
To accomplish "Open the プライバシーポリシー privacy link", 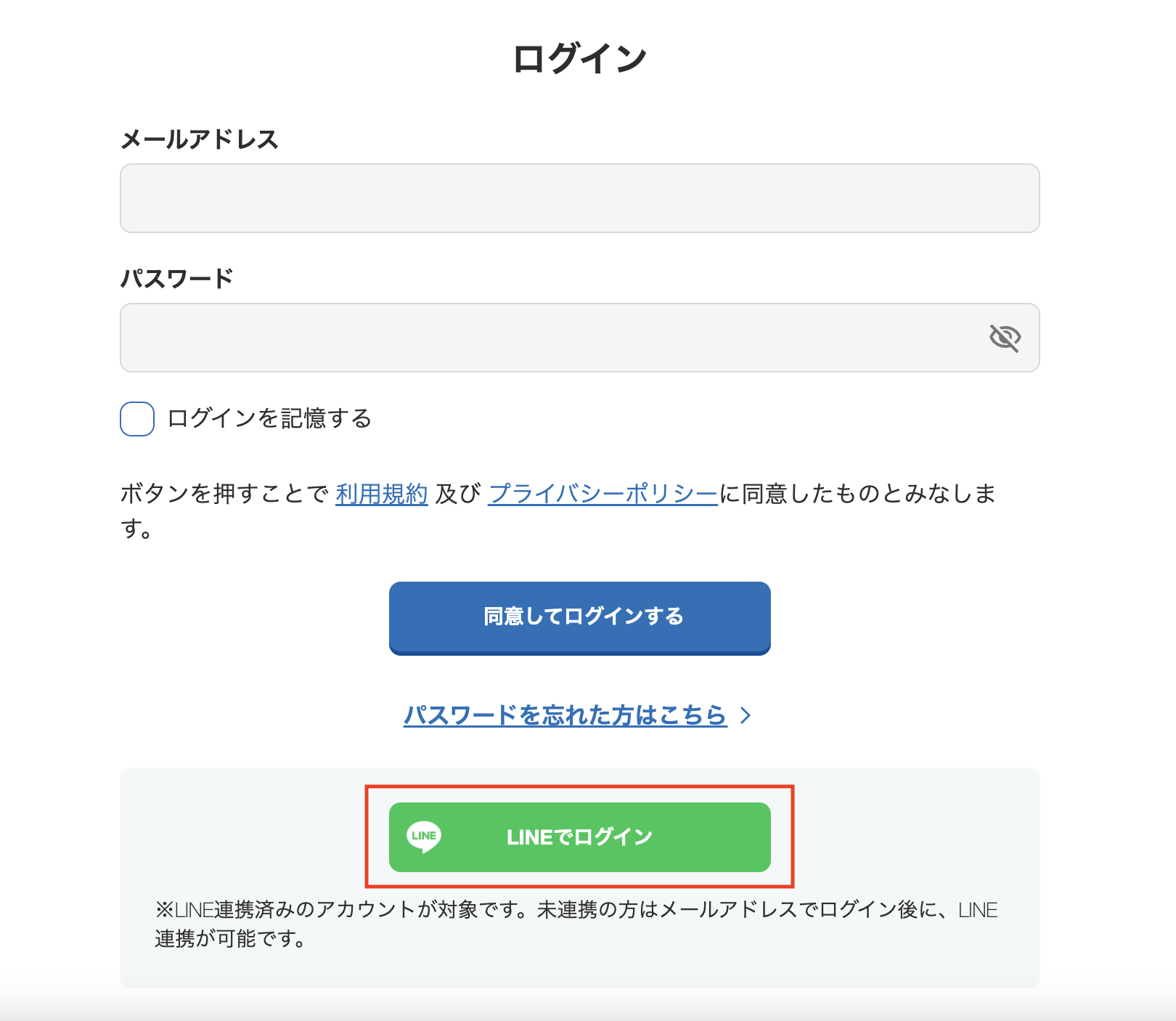I will click(x=603, y=493).
